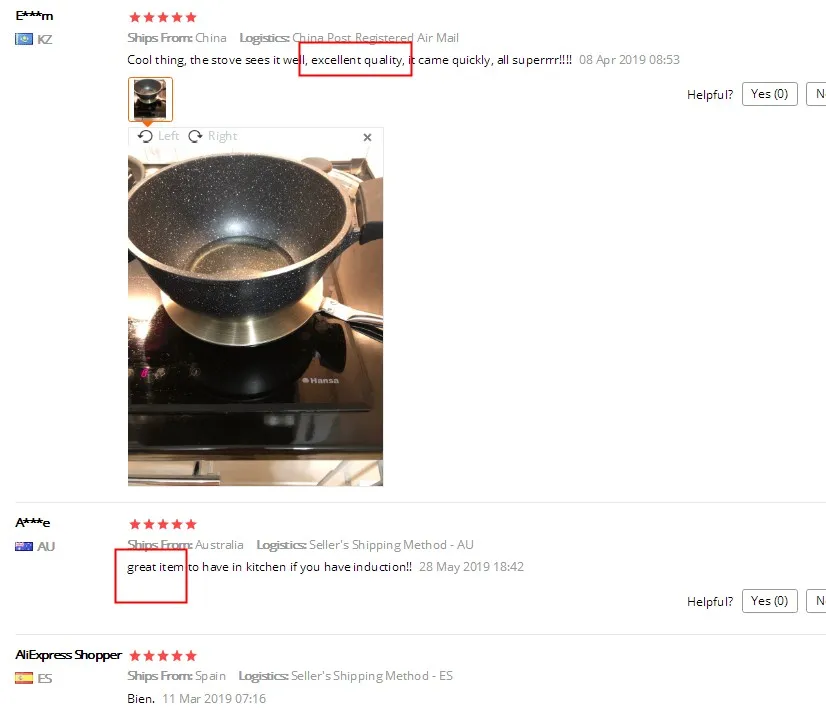Mark E***m's review as helpful Yes
Screen dimensions: 826x720
(x=769, y=94)
